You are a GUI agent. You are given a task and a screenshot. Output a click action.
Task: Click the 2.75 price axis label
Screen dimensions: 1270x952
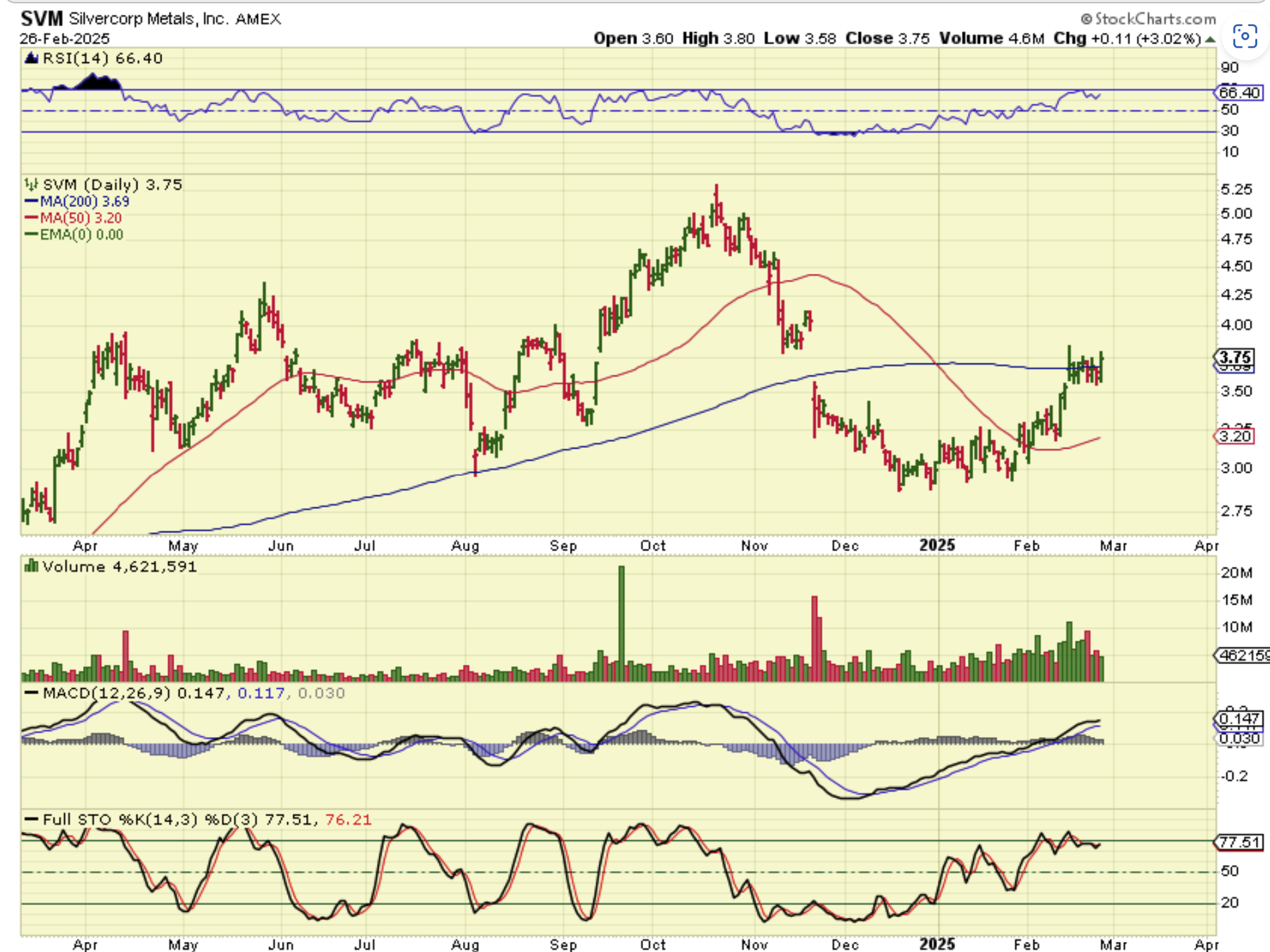tap(1236, 511)
